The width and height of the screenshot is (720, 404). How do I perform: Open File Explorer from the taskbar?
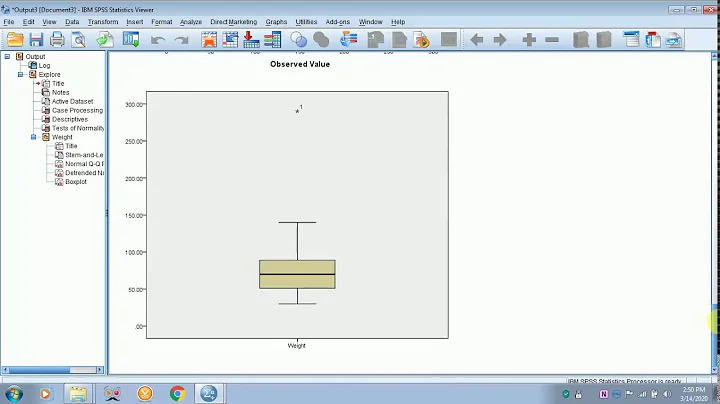click(x=78, y=394)
